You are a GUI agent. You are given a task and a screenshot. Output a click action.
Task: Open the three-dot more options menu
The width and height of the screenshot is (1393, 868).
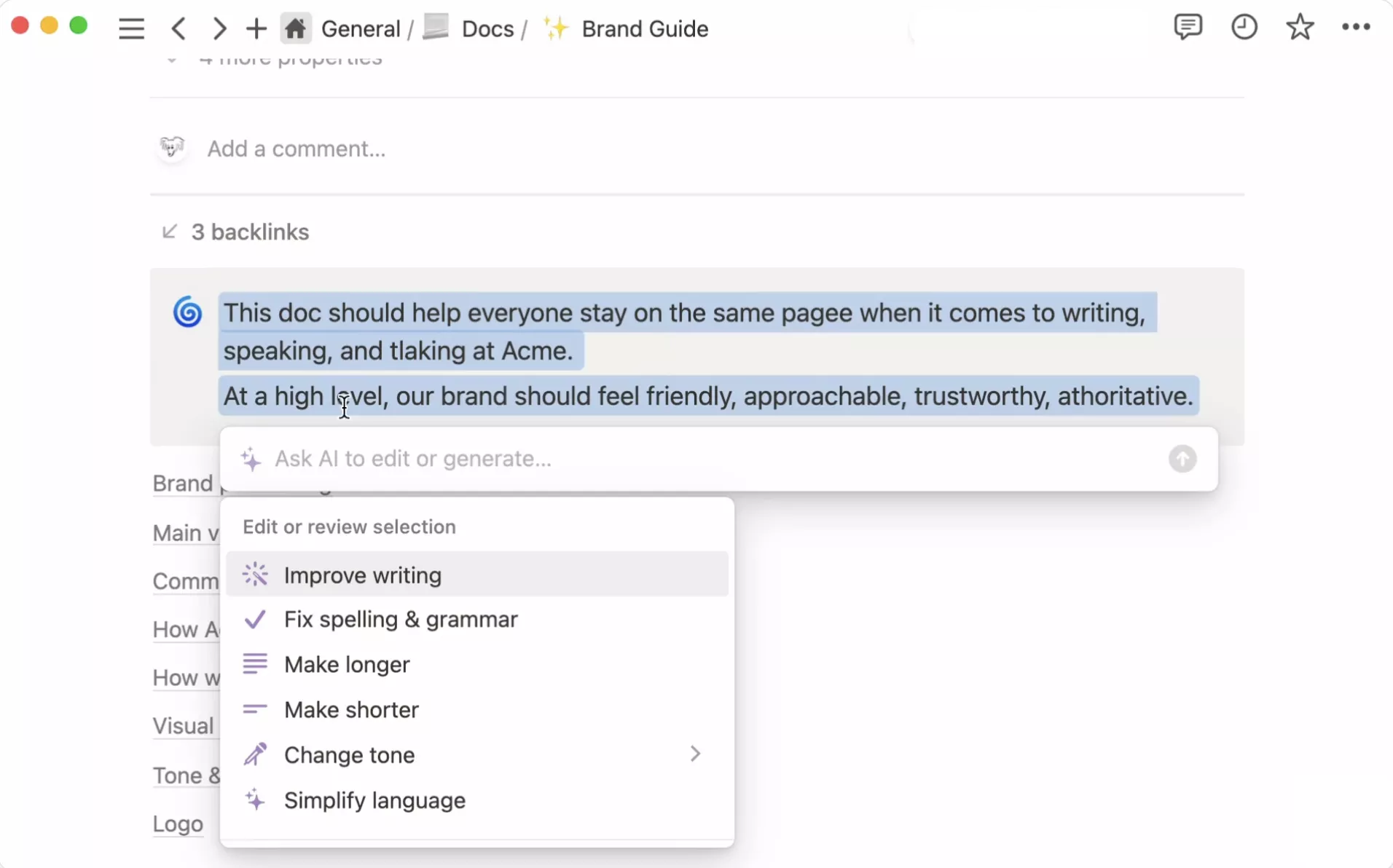pyautogui.click(x=1355, y=28)
